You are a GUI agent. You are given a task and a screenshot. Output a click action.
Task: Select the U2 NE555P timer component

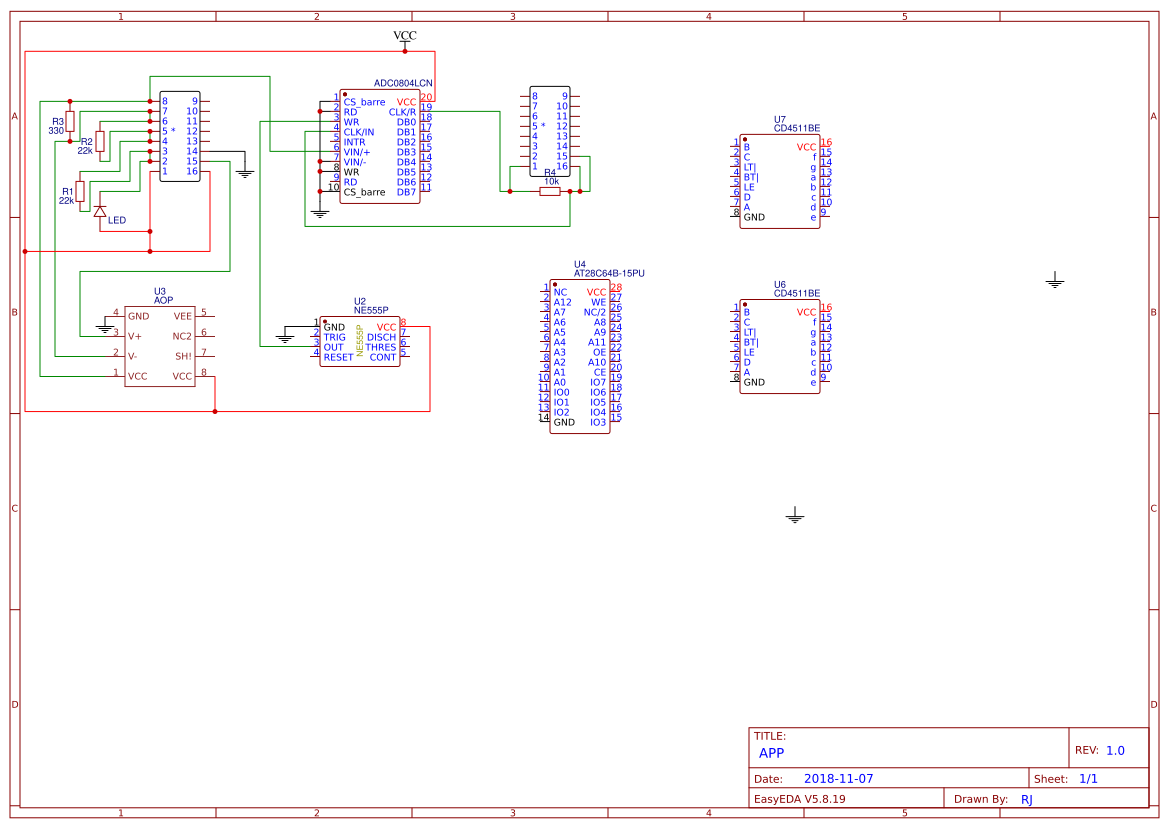359,341
